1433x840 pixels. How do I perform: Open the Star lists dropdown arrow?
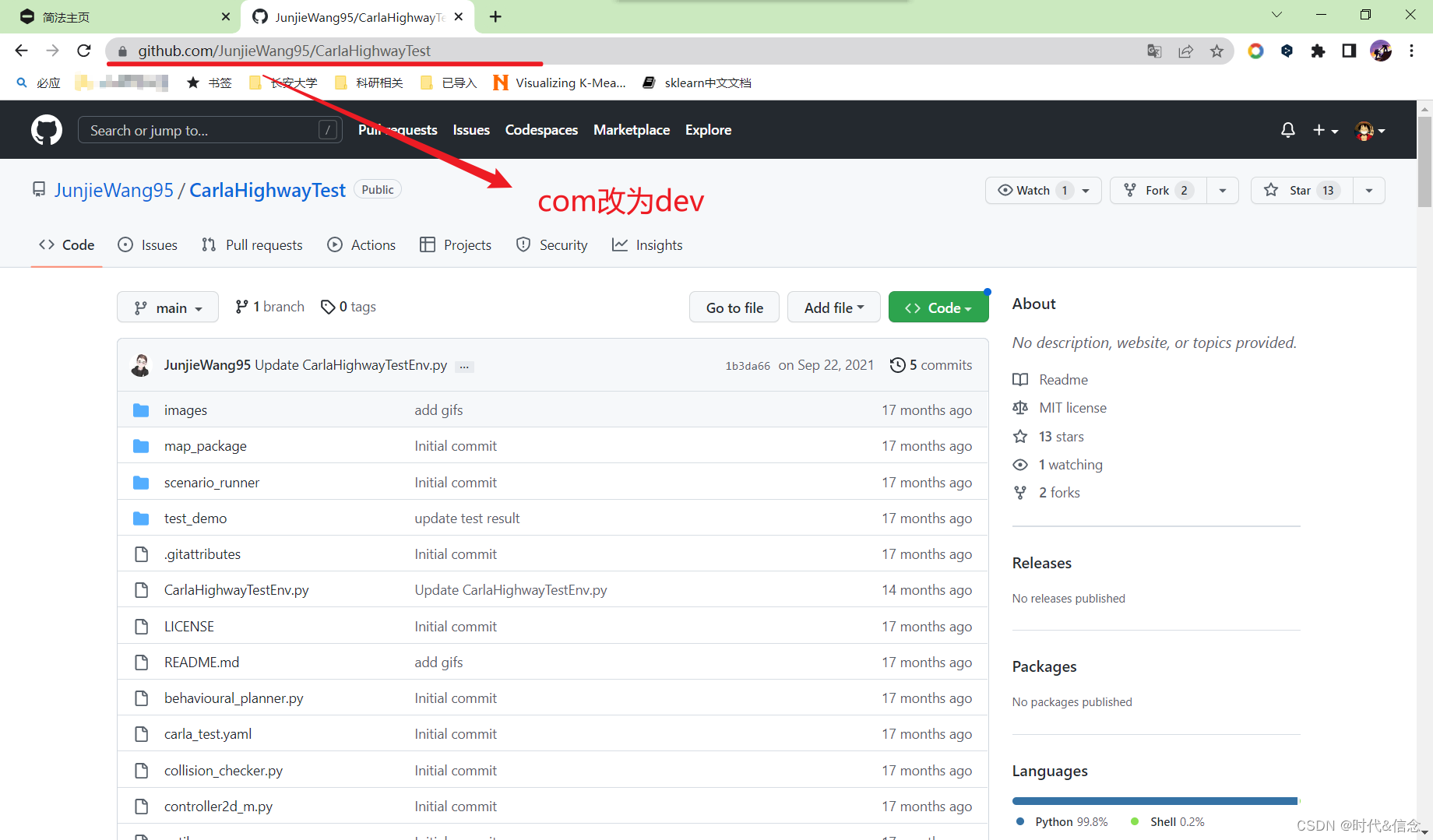click(x=1369, y=191)
